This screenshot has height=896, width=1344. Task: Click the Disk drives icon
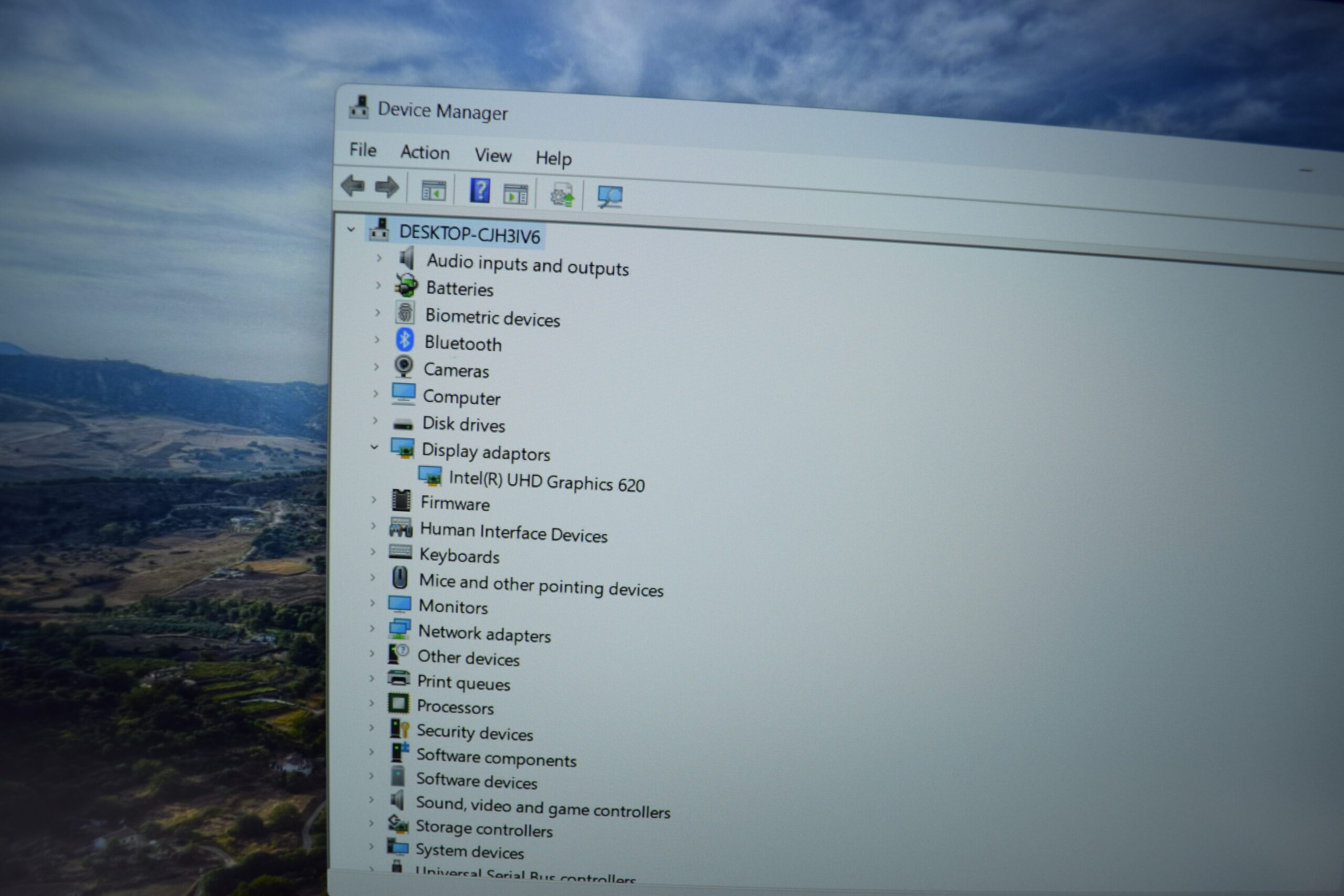(x=403, y=425)
